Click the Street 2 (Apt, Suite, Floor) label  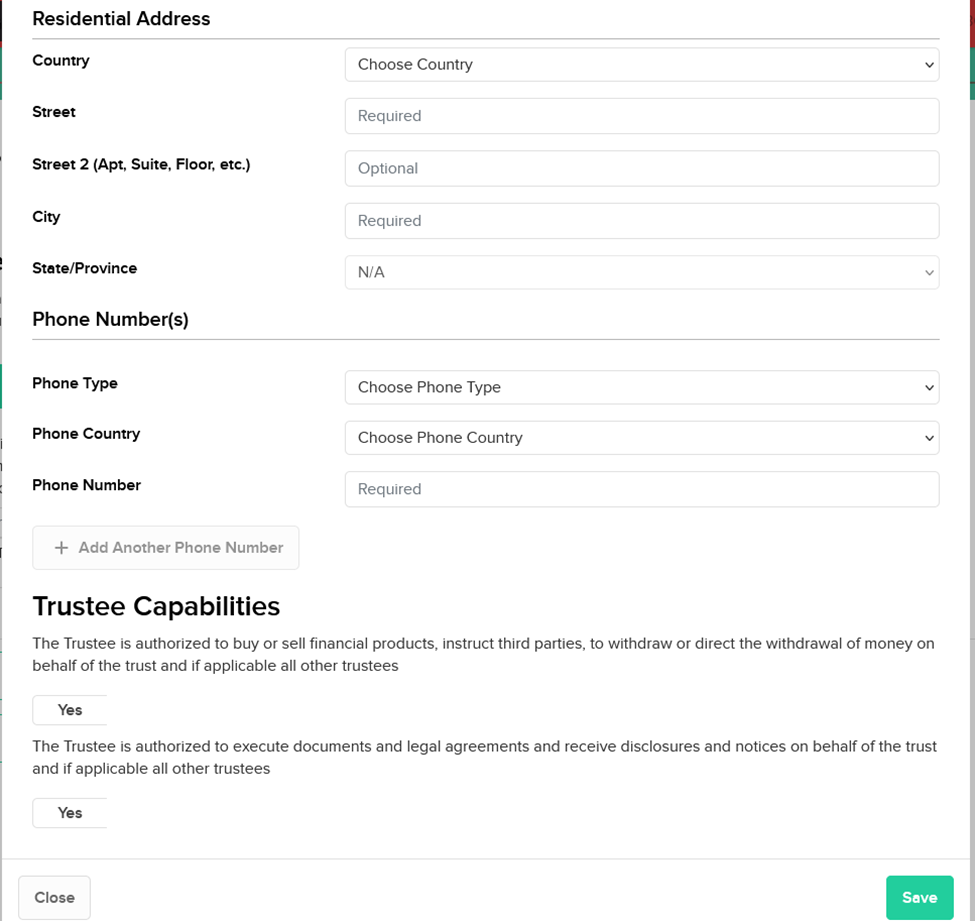pos(141,164)
